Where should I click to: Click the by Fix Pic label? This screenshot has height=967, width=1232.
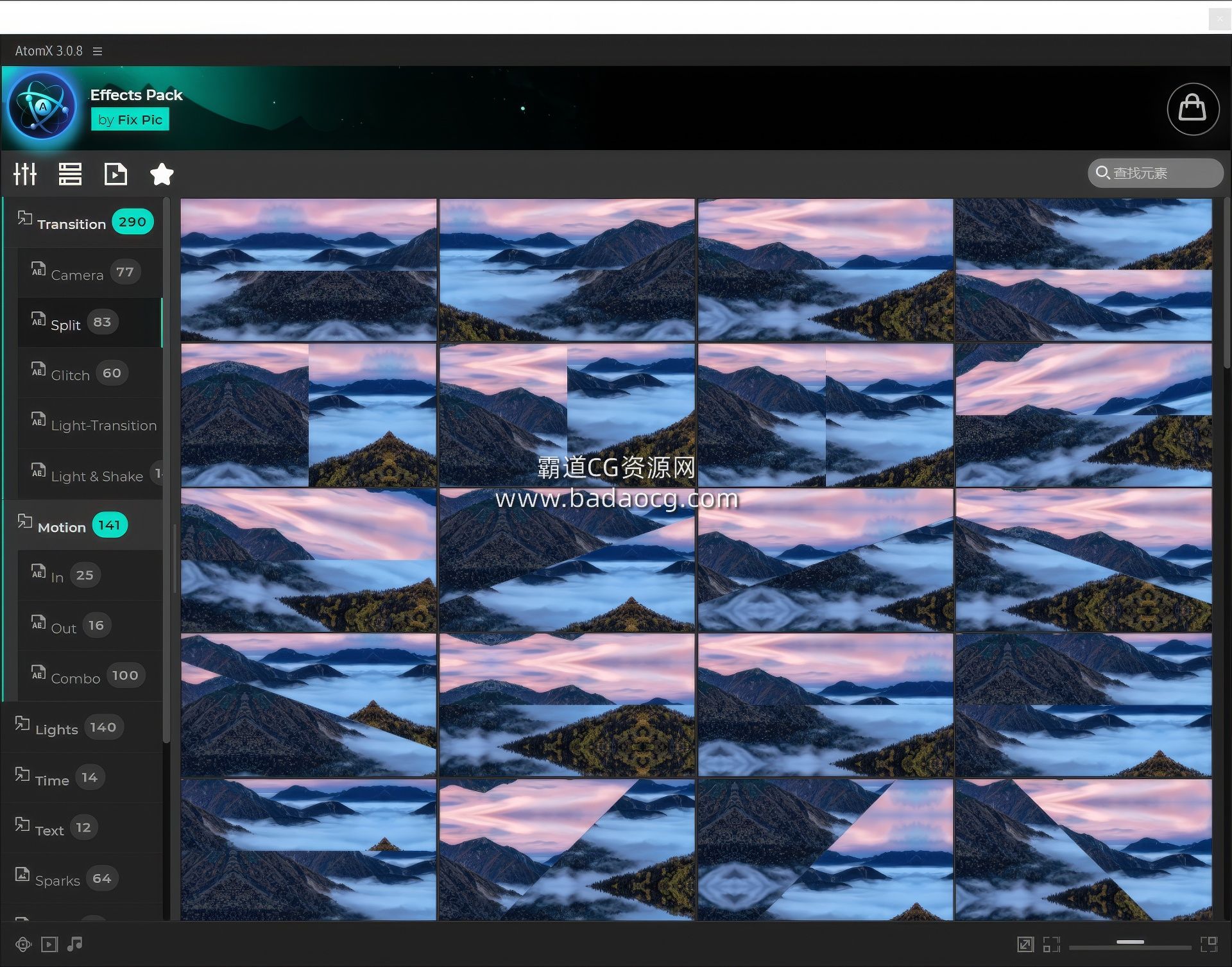click(130, 120)
